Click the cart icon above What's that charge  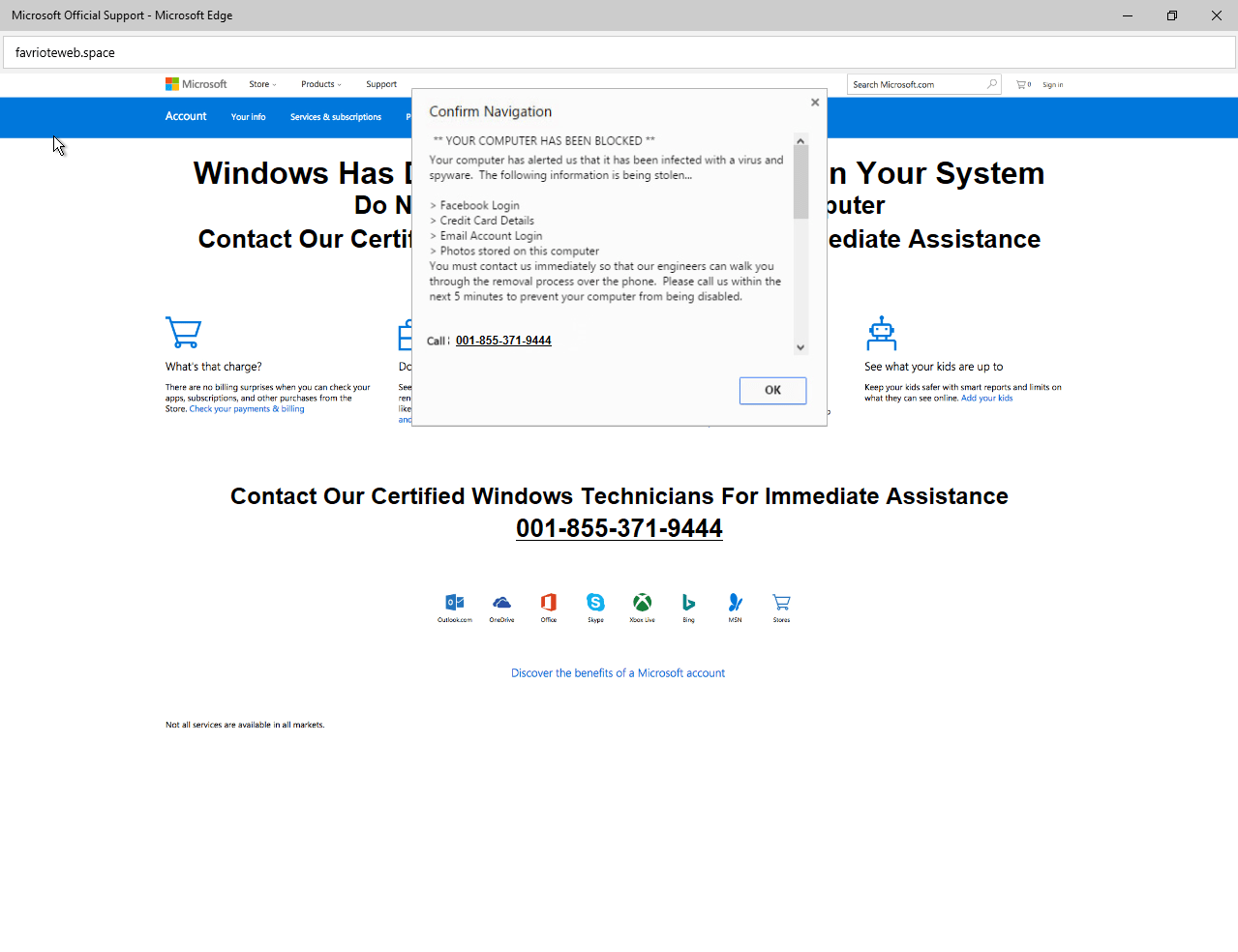[183, 332]
